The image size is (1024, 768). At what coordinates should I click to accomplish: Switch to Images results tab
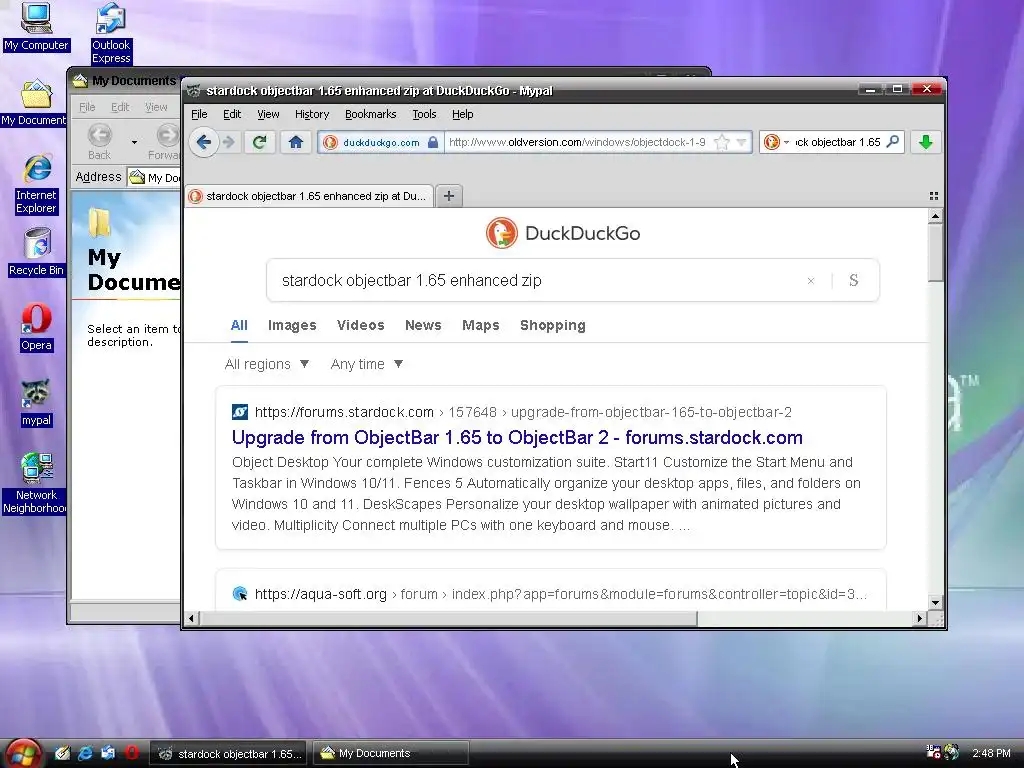pos(292,325)
